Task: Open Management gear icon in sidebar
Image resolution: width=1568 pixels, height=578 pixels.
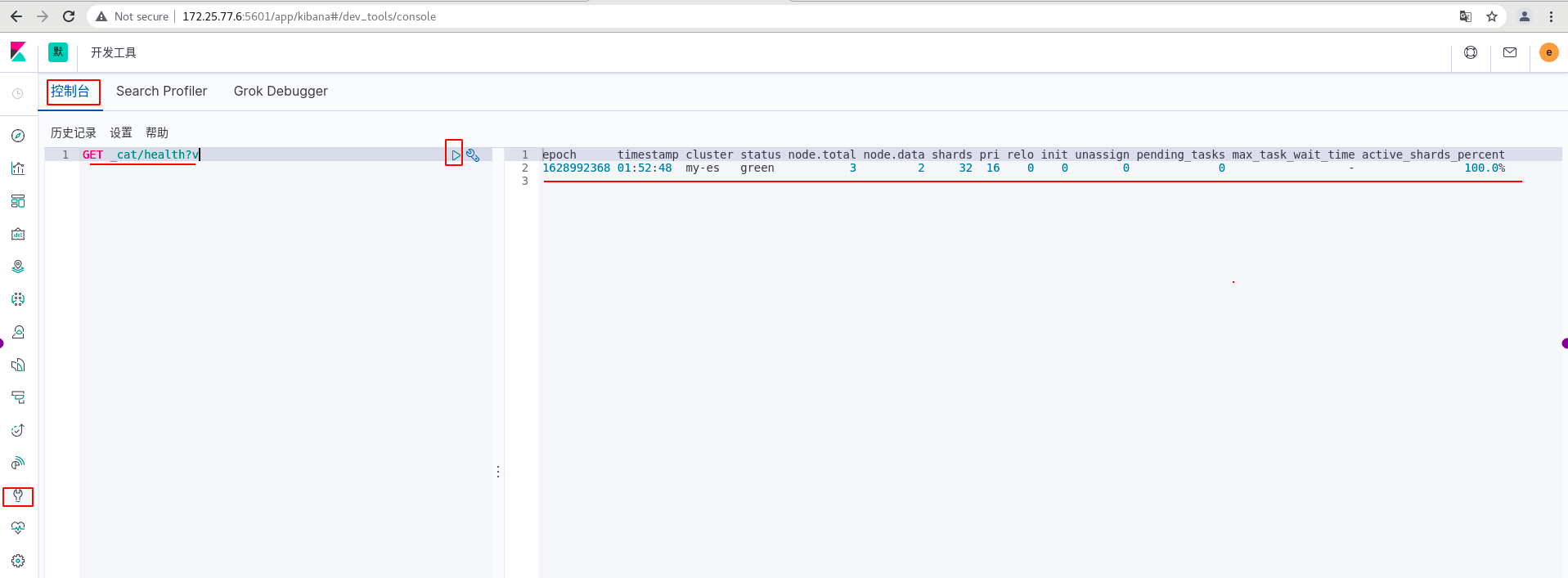Action: pyautogui.click(x=18, y=561)
